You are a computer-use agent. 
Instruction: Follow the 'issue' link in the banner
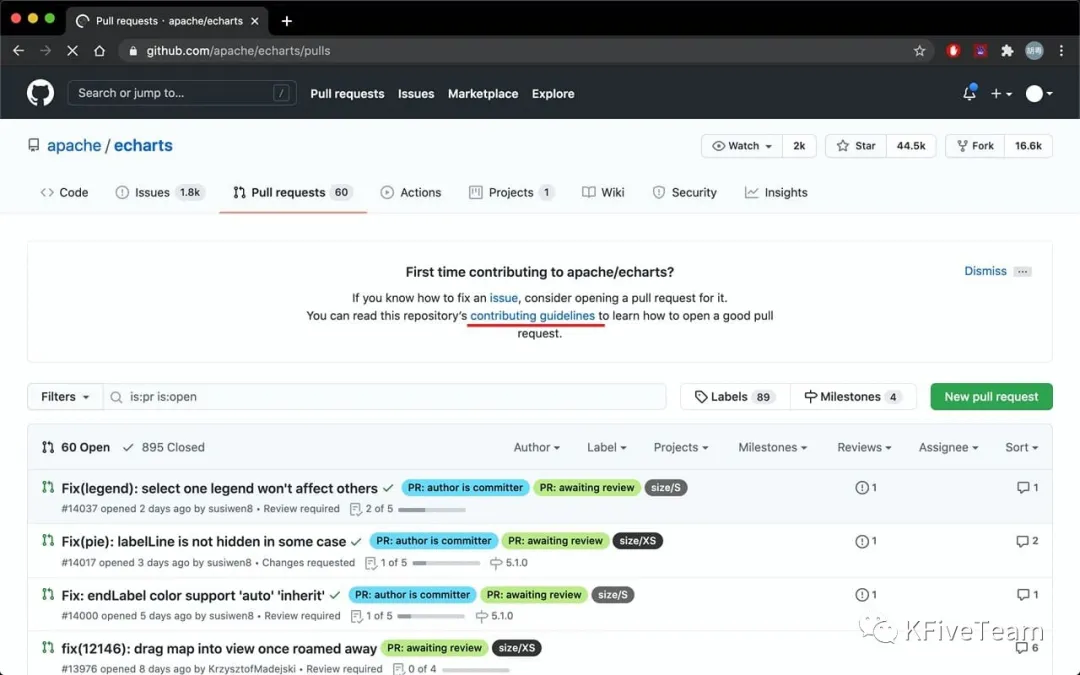503,298
